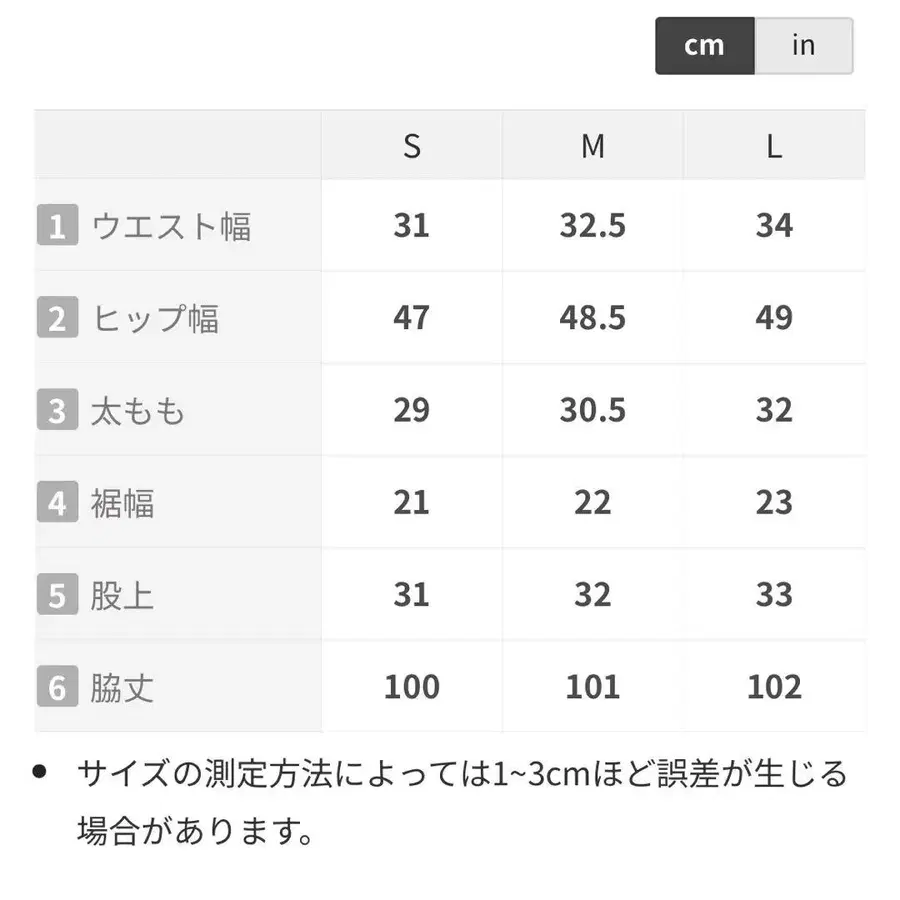Screen dimensions: 900x900
Task: Click the numbered icon for ヒップ幅
Action: tap(56, 318)
